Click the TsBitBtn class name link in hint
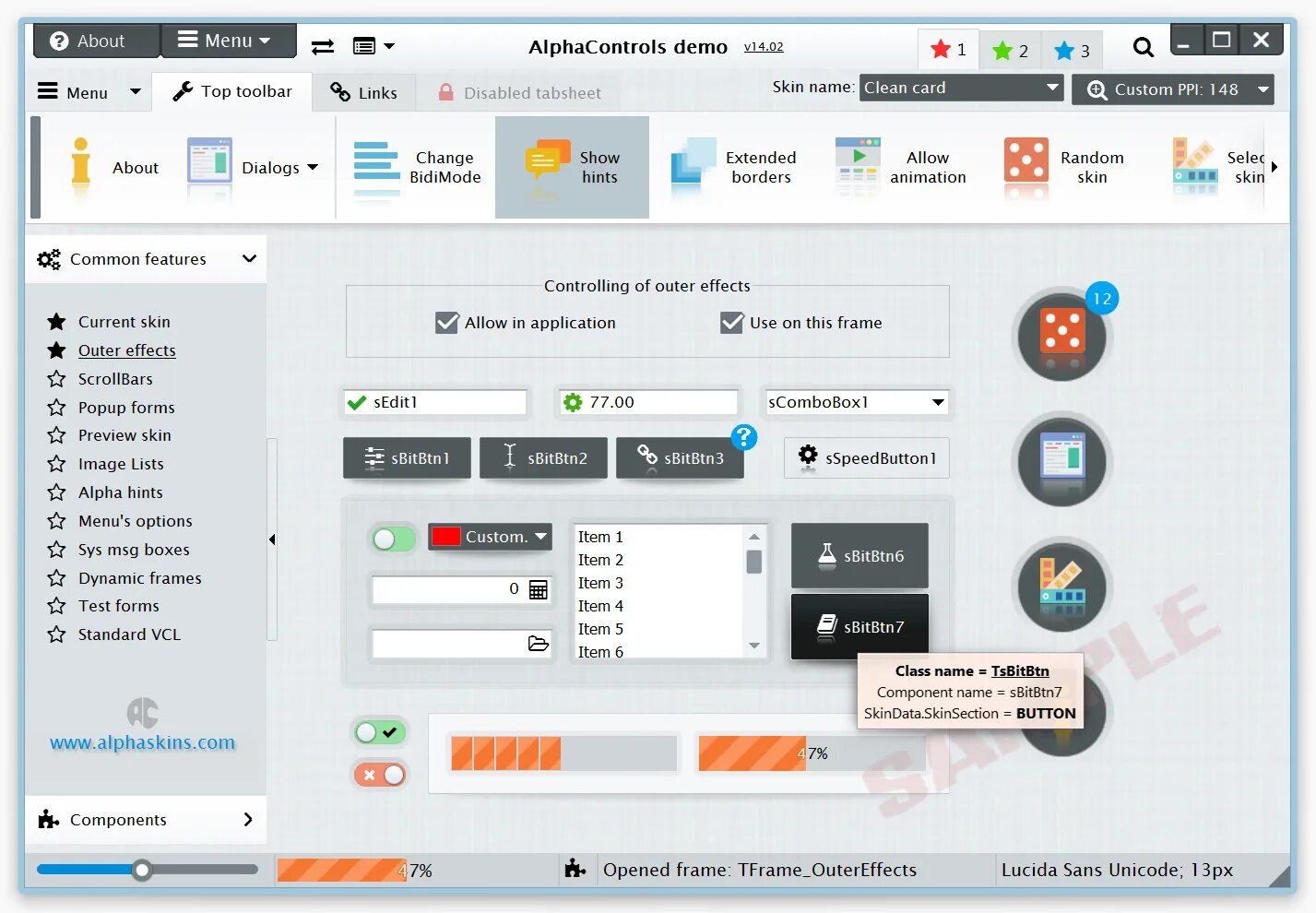The height and width of the screenshot is (913, 1316). point(1020,670)
